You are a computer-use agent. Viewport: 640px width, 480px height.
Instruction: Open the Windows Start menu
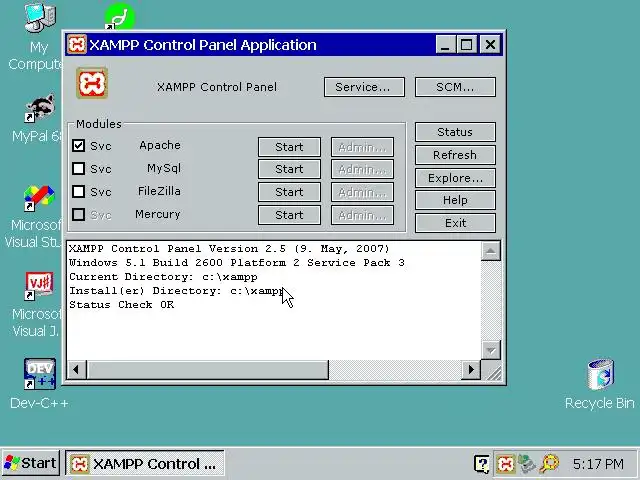[x=31, y=464]
